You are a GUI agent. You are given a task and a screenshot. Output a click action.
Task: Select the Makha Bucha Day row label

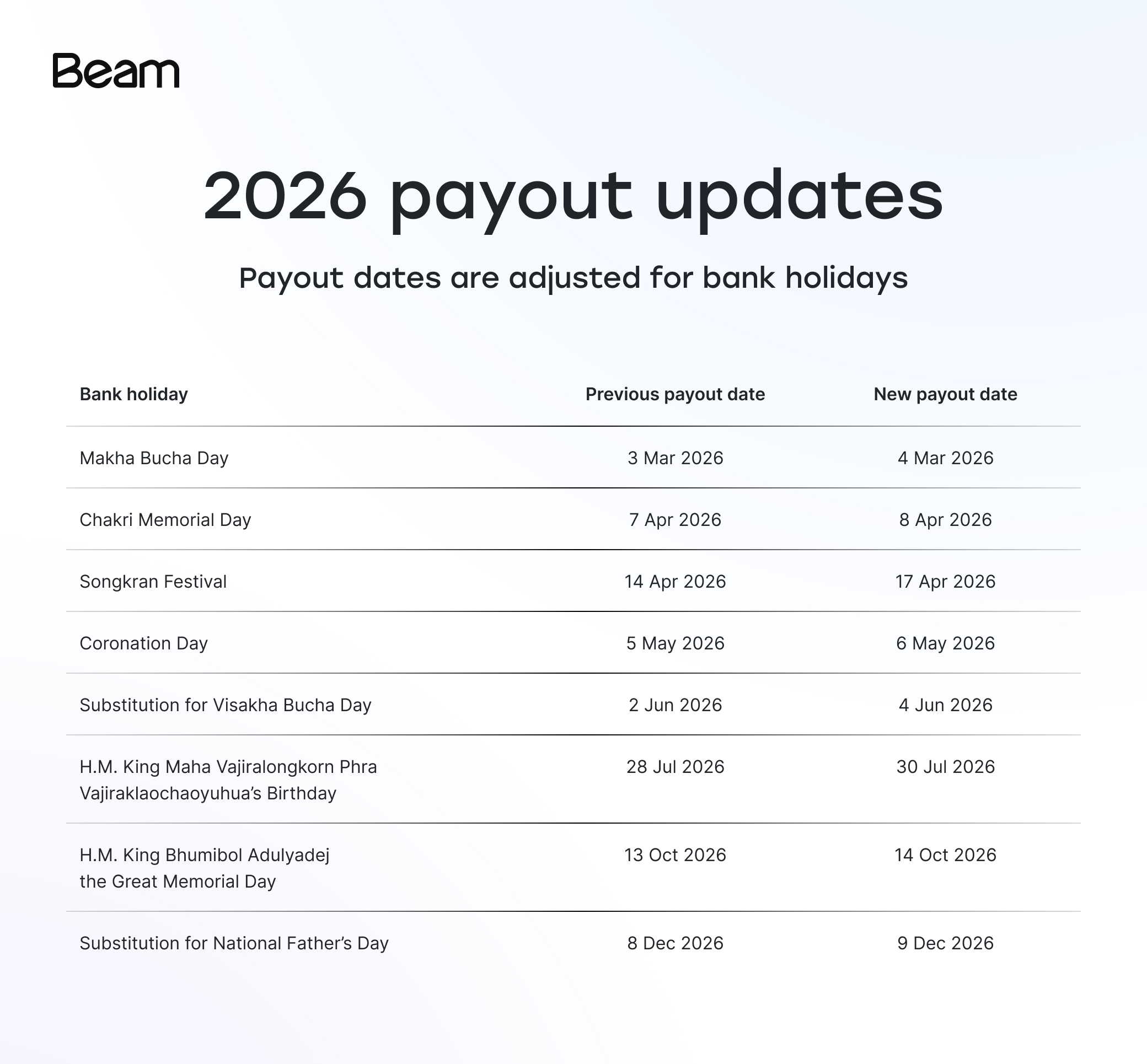154,458
